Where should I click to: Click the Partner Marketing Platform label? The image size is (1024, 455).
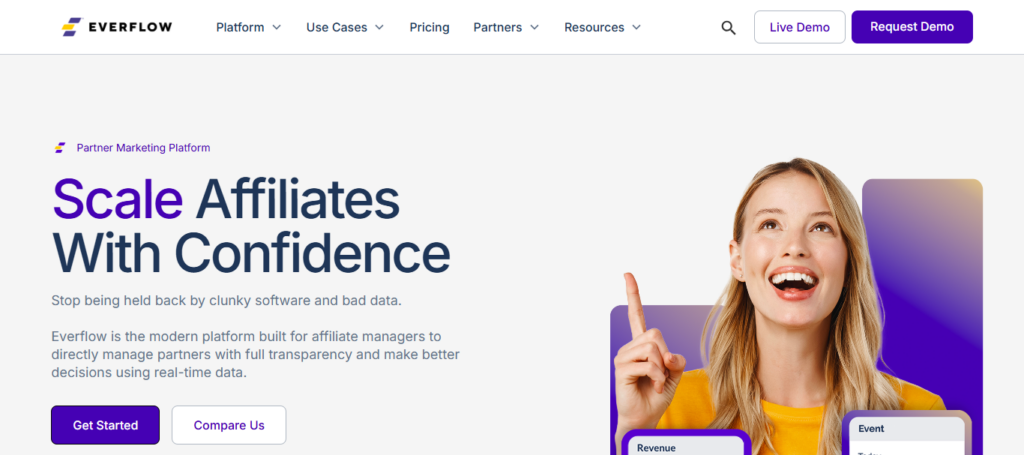coord(143,148)
